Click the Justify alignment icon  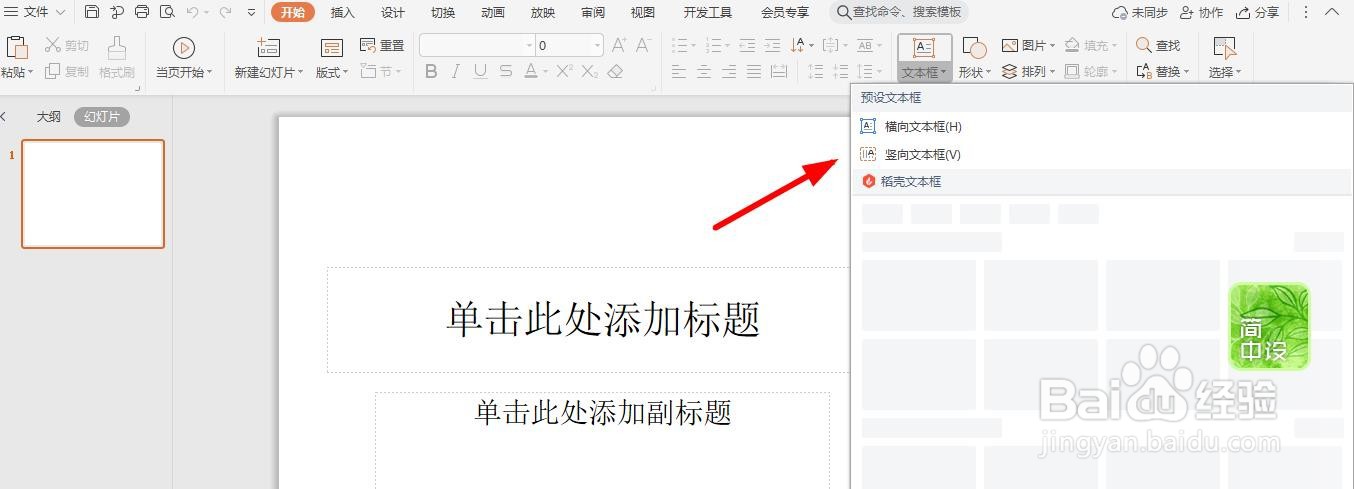(x=754, y=71)
